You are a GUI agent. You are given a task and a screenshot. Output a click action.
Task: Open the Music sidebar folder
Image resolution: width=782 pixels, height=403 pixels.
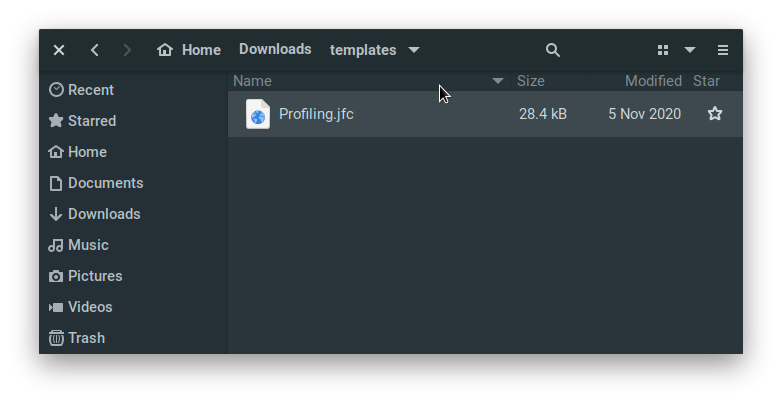[x=88, y=245]
